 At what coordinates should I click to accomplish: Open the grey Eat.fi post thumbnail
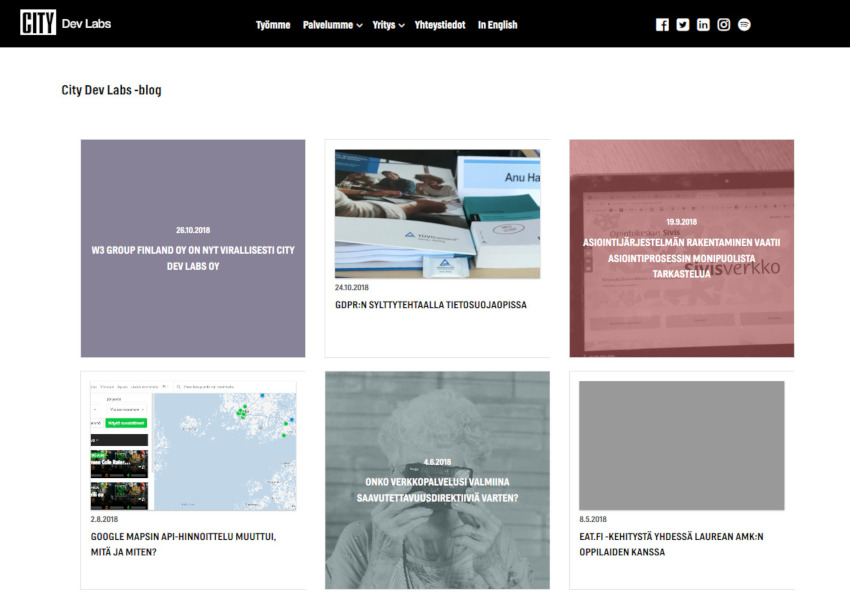[681, 446]
